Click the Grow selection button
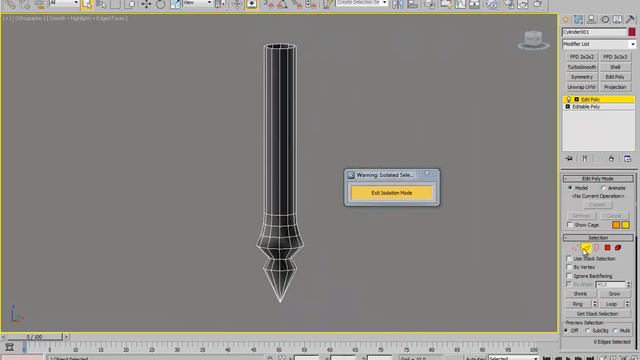 (614, 294)
